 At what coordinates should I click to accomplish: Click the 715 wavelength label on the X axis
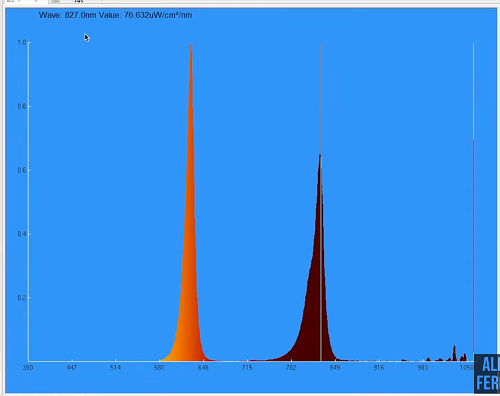[x=247, y=368]
